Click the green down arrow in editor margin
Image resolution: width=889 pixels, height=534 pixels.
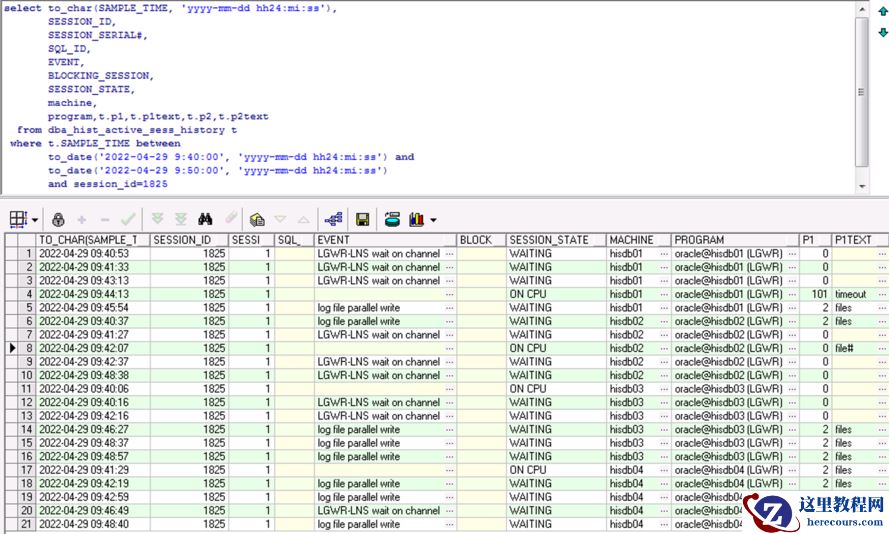[x=882, y=32]
